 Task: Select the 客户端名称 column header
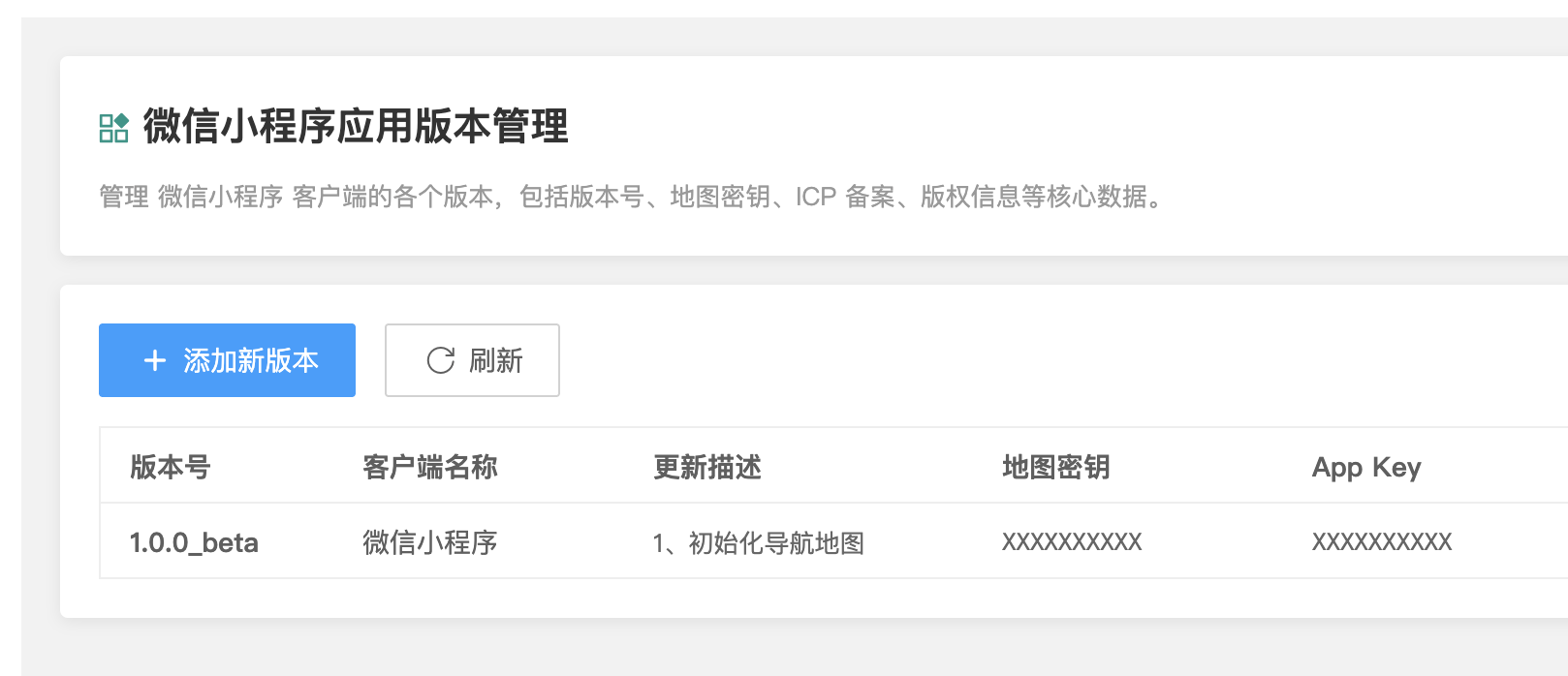point(429,468)
